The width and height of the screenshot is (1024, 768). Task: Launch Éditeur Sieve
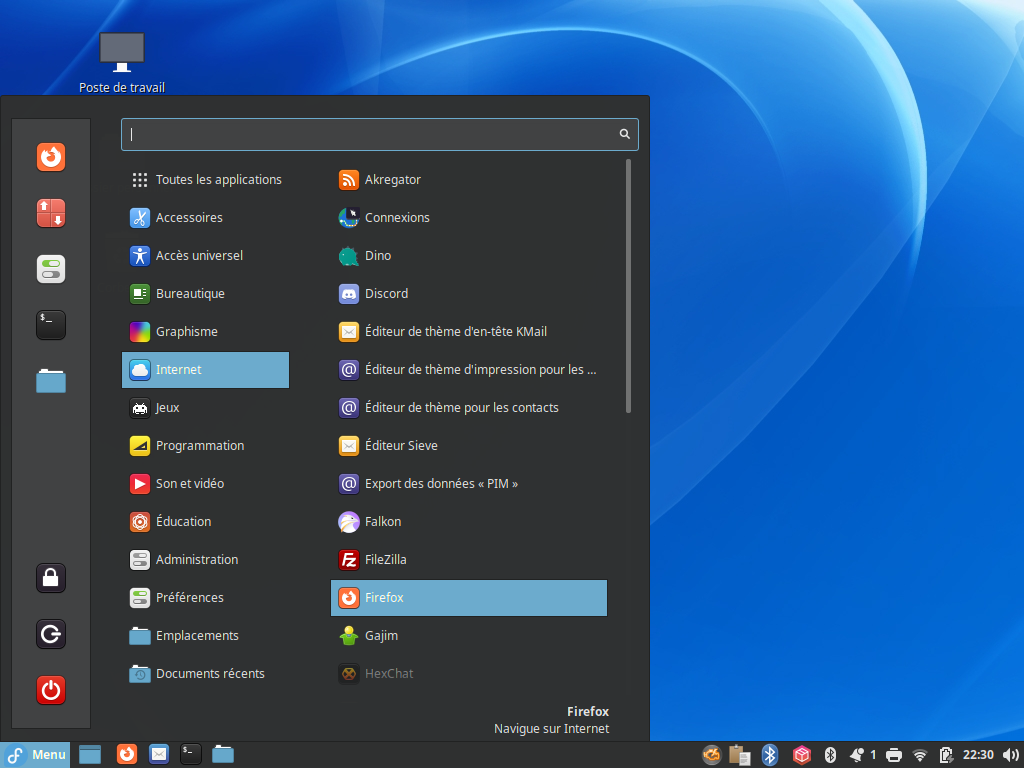coord(469,445)
